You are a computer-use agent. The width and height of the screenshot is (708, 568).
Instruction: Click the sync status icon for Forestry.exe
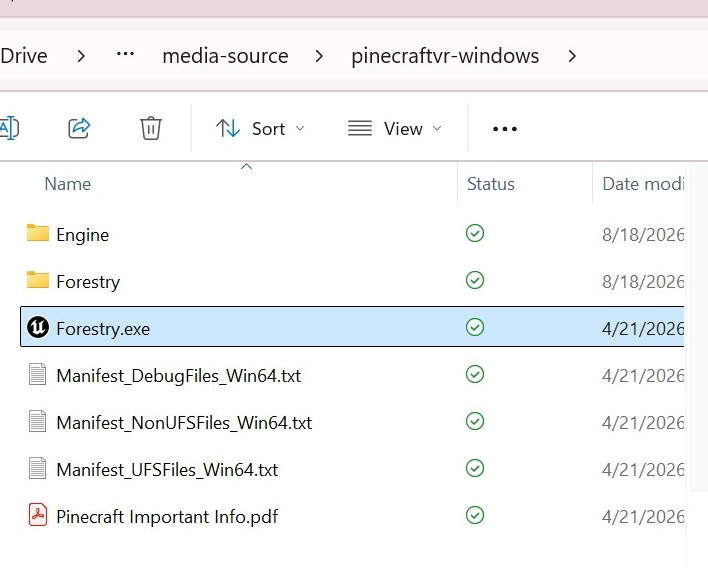pyautogui.click(x=475, y=327)
